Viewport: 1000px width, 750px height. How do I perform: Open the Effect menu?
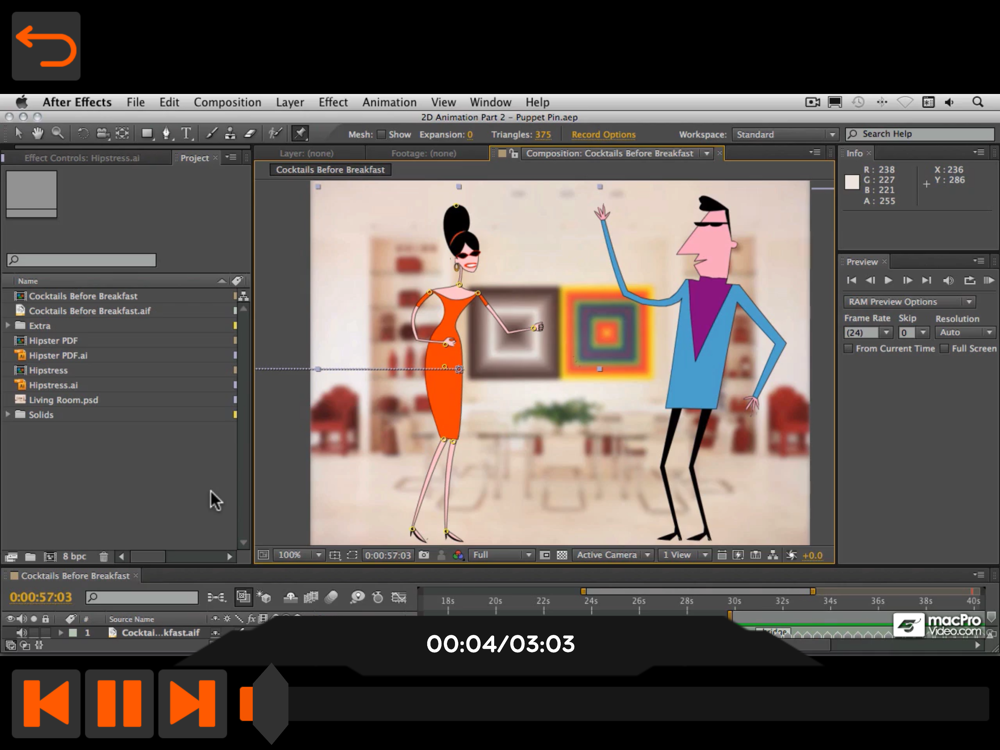pyautogui.click(x=333, y=102)
